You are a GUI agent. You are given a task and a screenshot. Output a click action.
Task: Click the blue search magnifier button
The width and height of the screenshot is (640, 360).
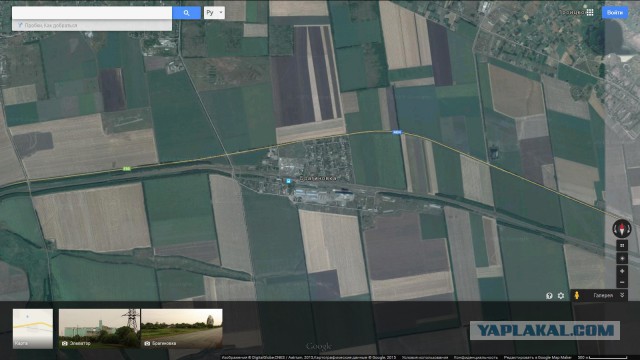[187, 13]
